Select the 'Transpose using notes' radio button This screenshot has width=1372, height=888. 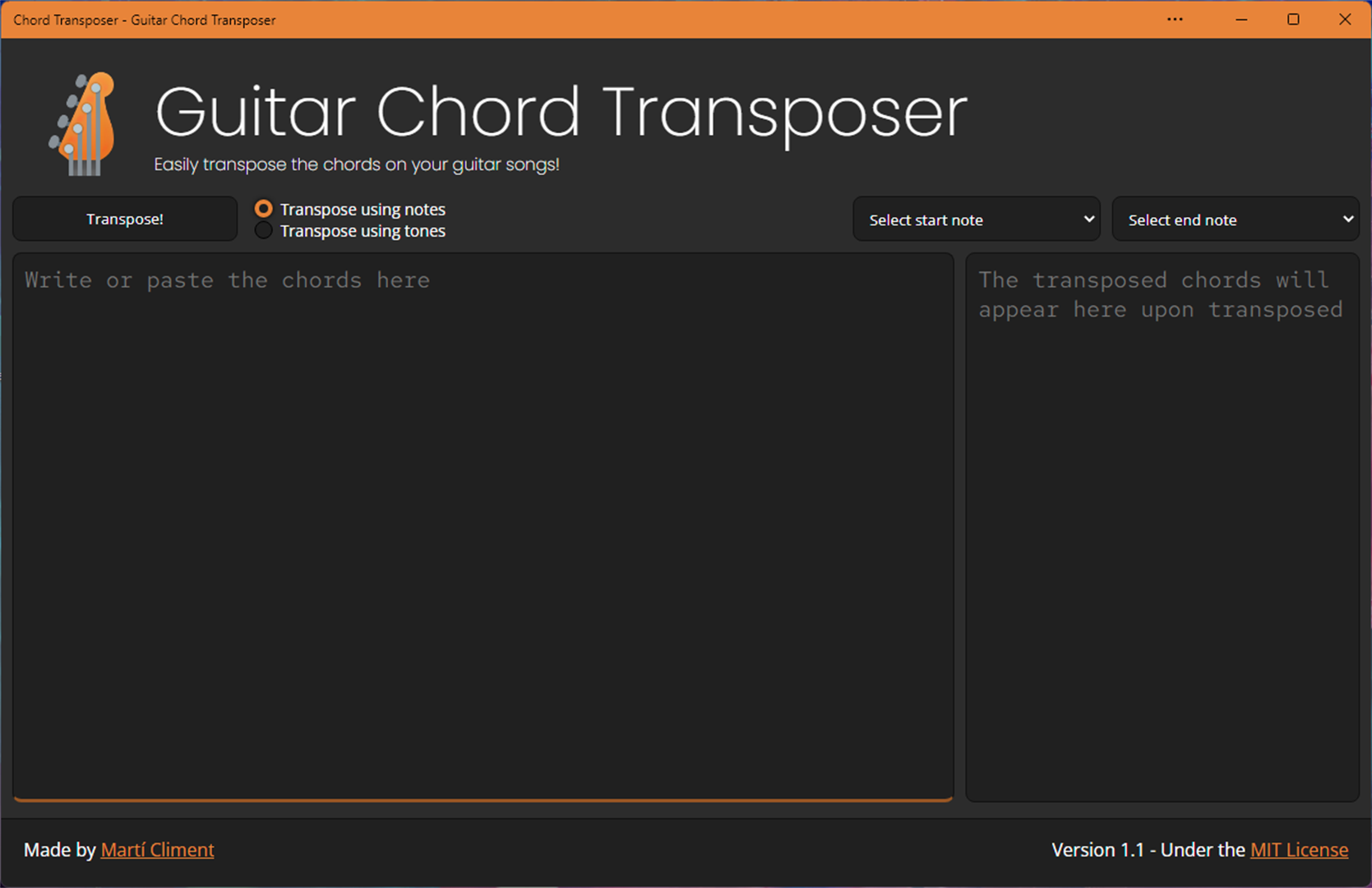click(264, 208)
